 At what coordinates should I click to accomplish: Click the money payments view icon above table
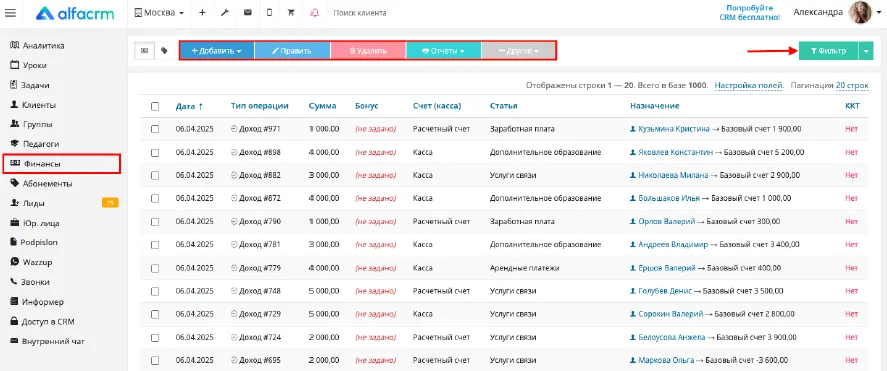point(144,50)
